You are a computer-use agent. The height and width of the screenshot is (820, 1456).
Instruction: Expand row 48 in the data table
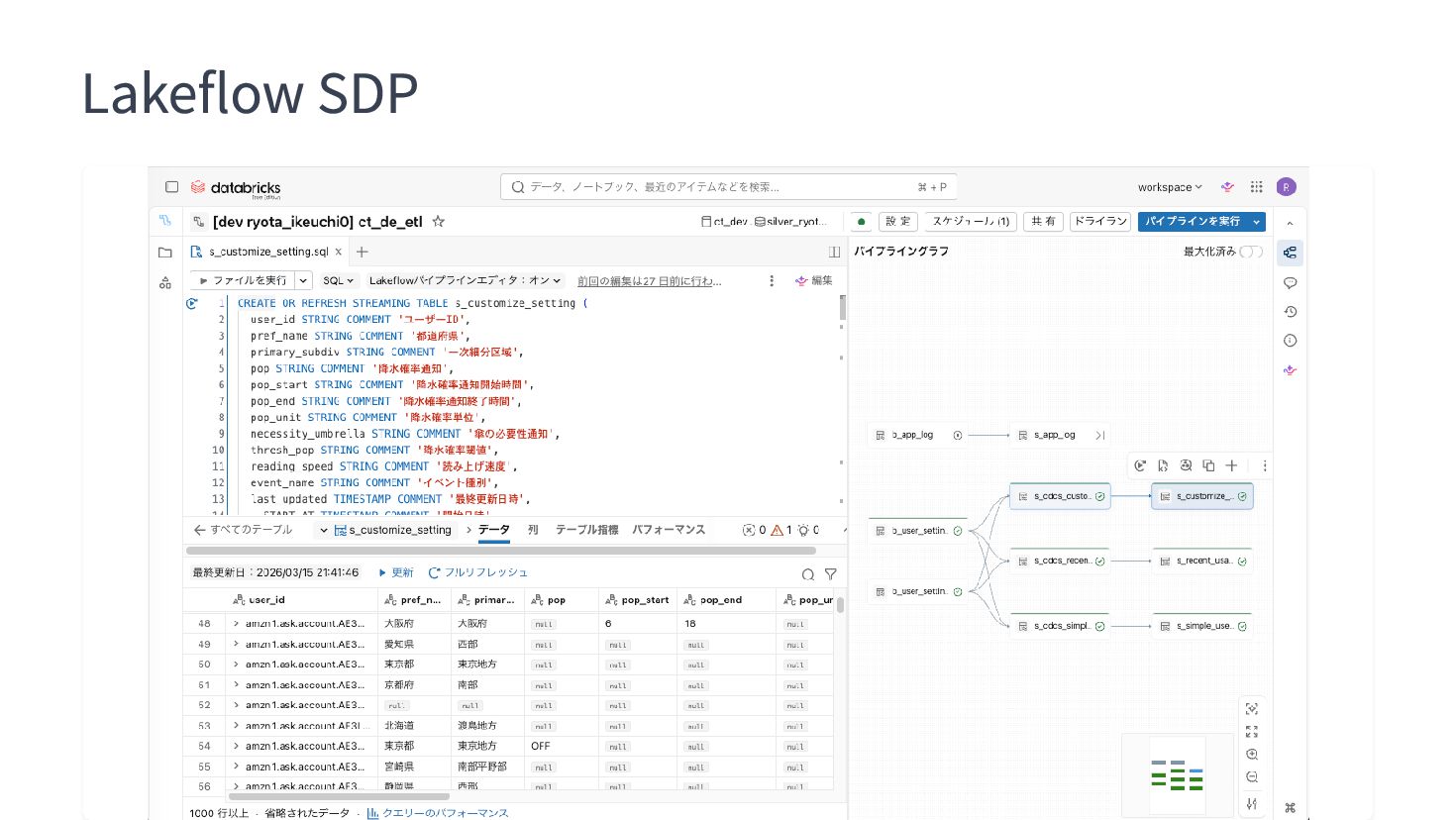point(236,624)
